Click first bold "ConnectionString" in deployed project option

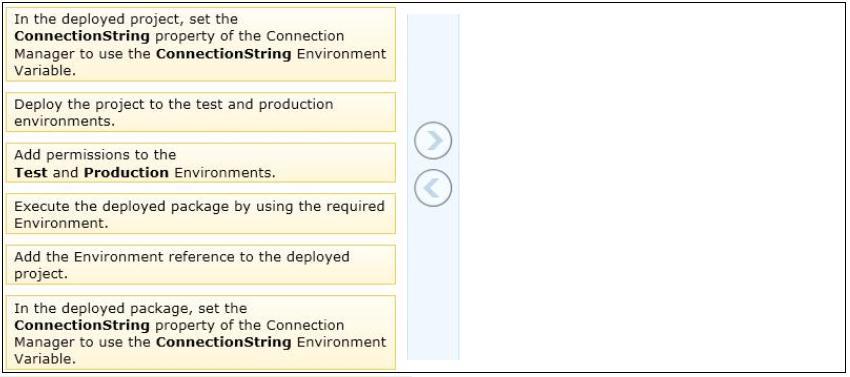[82, 36]
